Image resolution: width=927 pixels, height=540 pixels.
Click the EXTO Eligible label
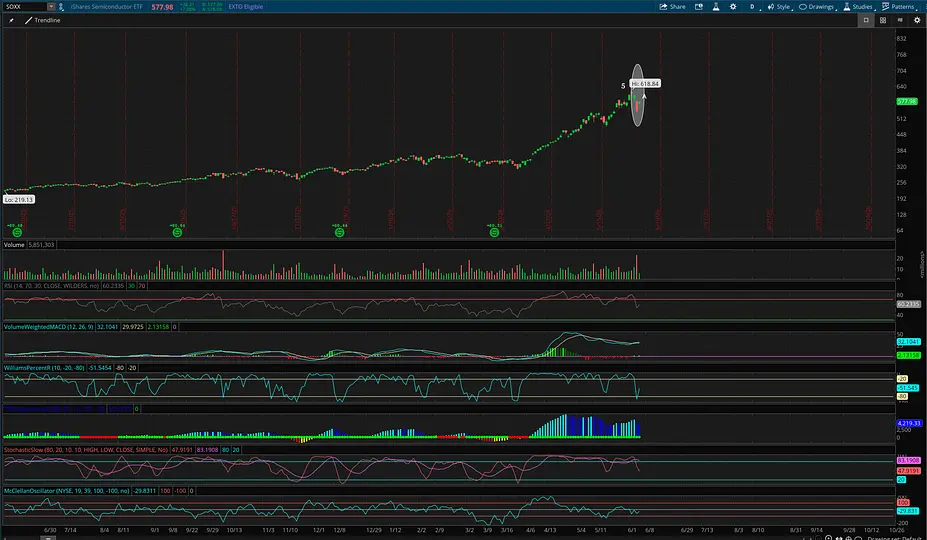(x=245, y=7)
